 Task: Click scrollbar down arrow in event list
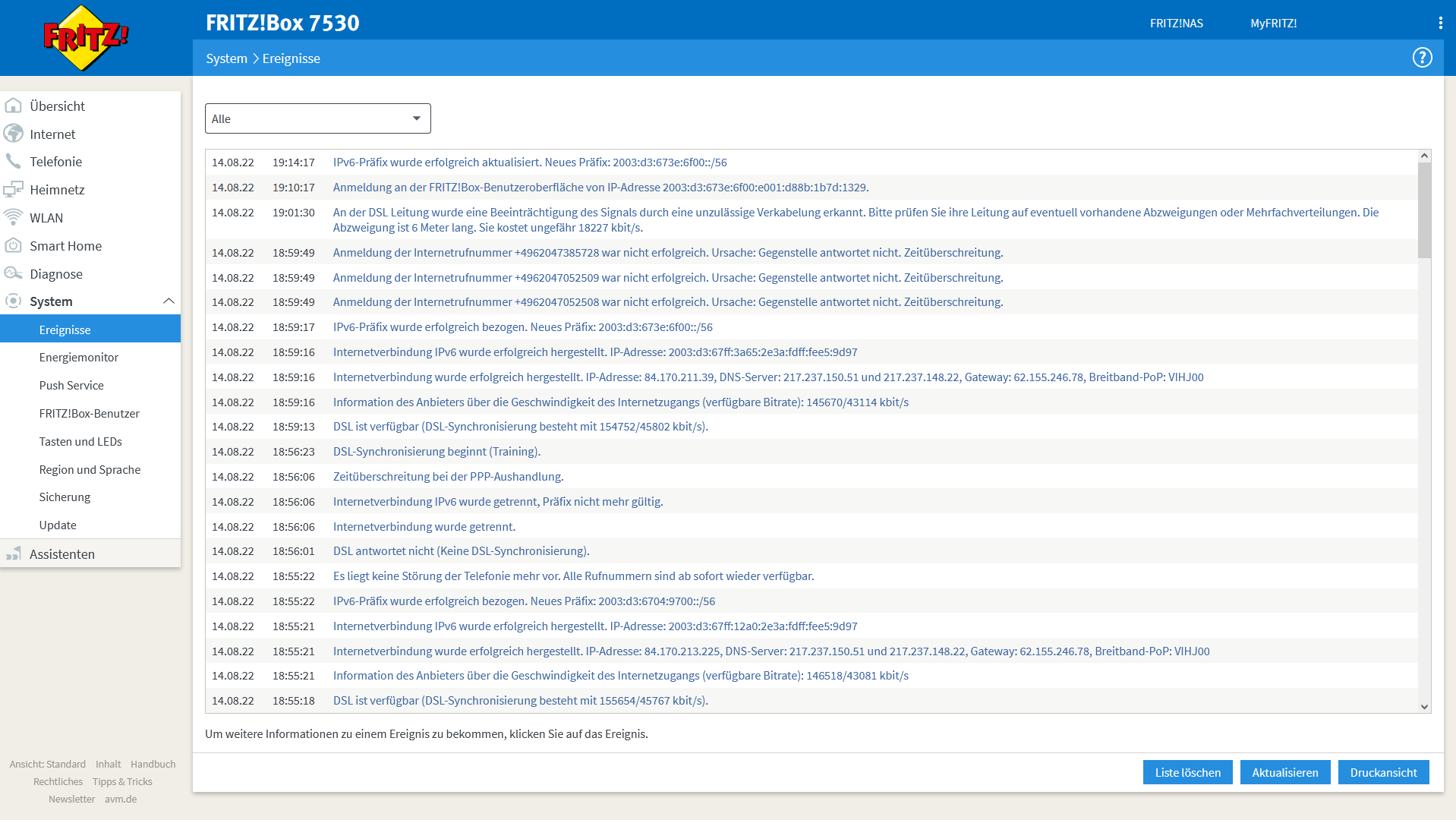coord(1424,707)
